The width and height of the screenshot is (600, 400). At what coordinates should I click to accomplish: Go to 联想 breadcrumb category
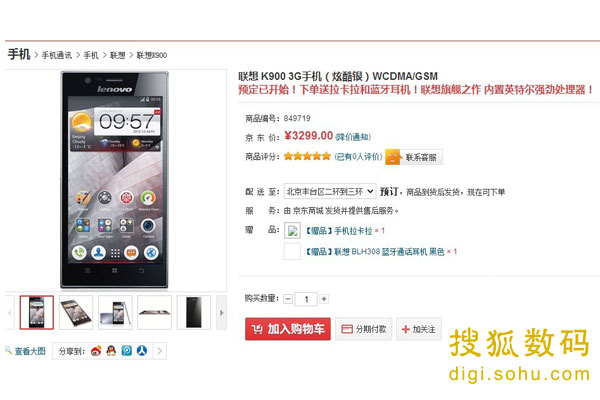pyautogui.click(x=117, y=55)
